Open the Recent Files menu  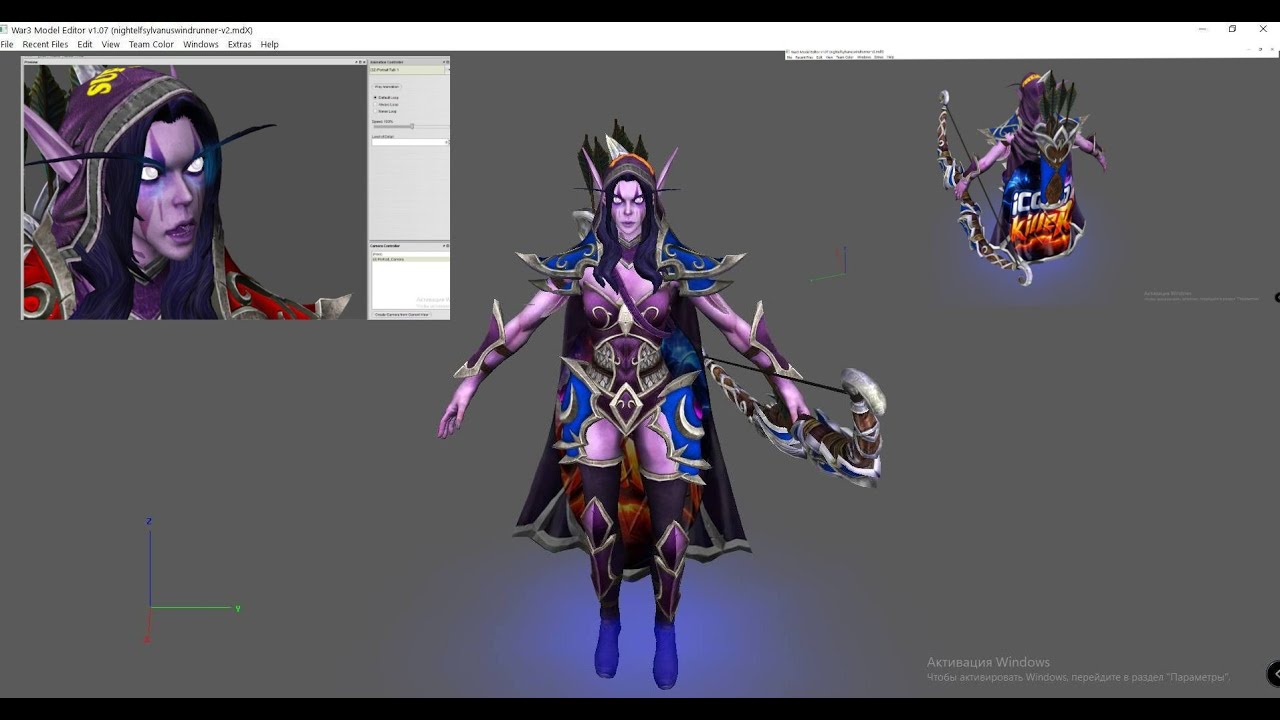pos(45,44)
